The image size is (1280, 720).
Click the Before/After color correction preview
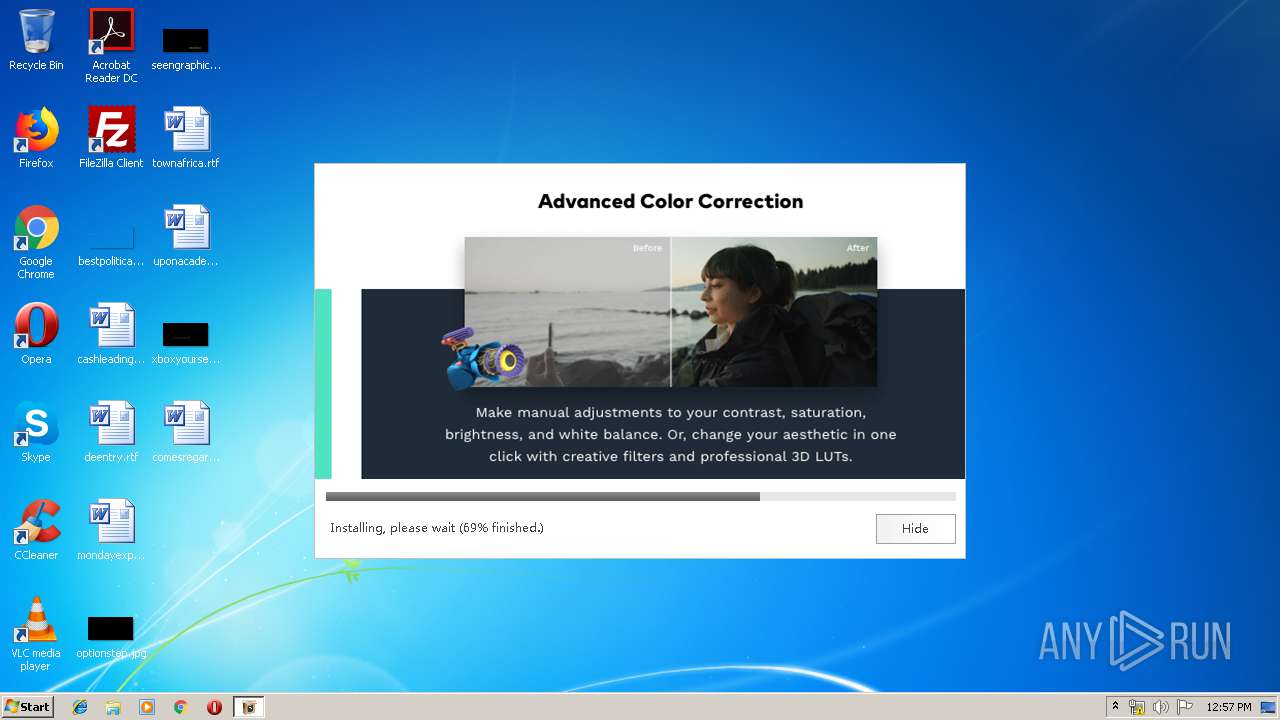click(x=670, y=312)
